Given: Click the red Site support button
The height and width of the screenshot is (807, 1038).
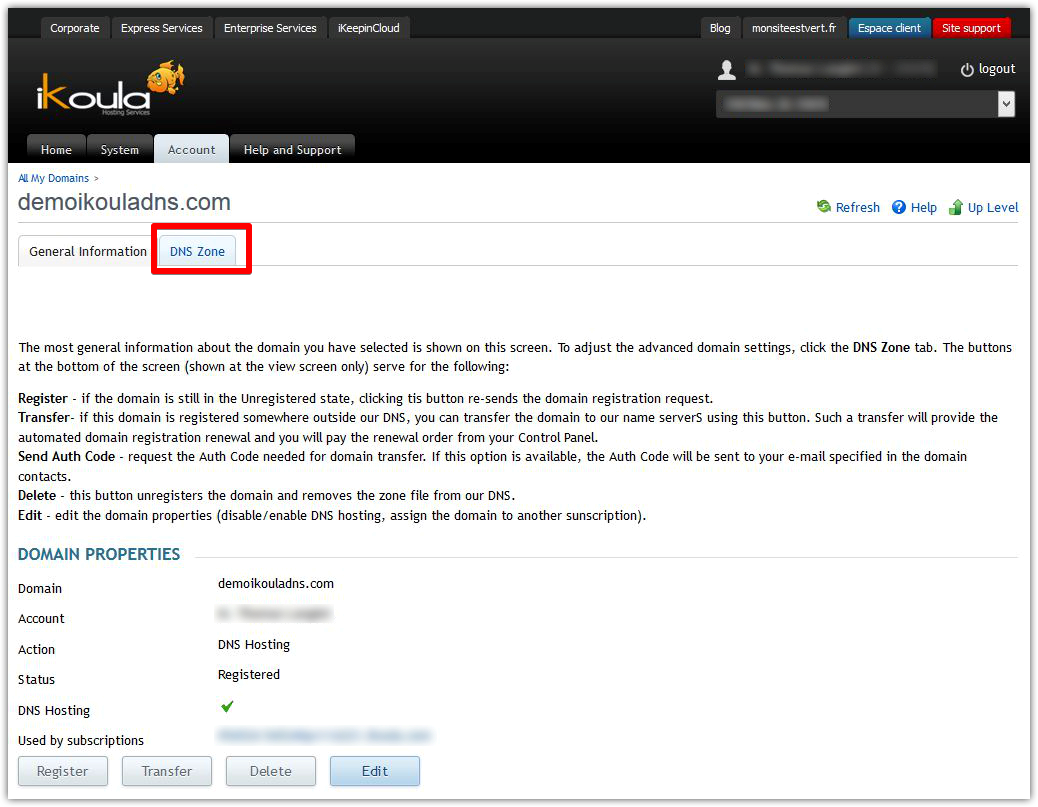Looking at the screenshot, I should pos(971,27).
